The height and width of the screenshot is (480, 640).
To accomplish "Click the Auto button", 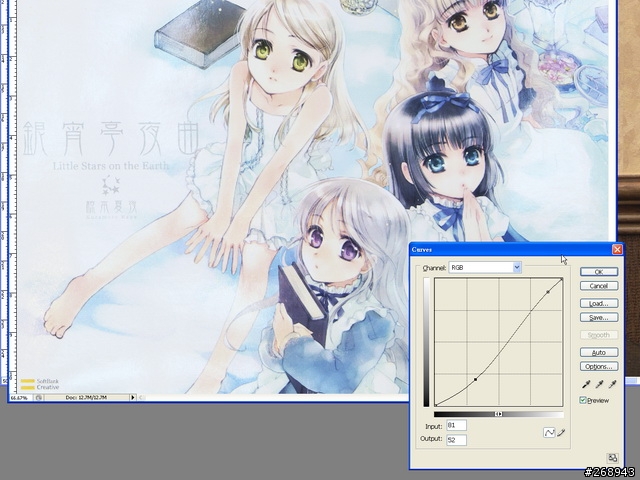I will pyautogui.click(x=599, y=352).
